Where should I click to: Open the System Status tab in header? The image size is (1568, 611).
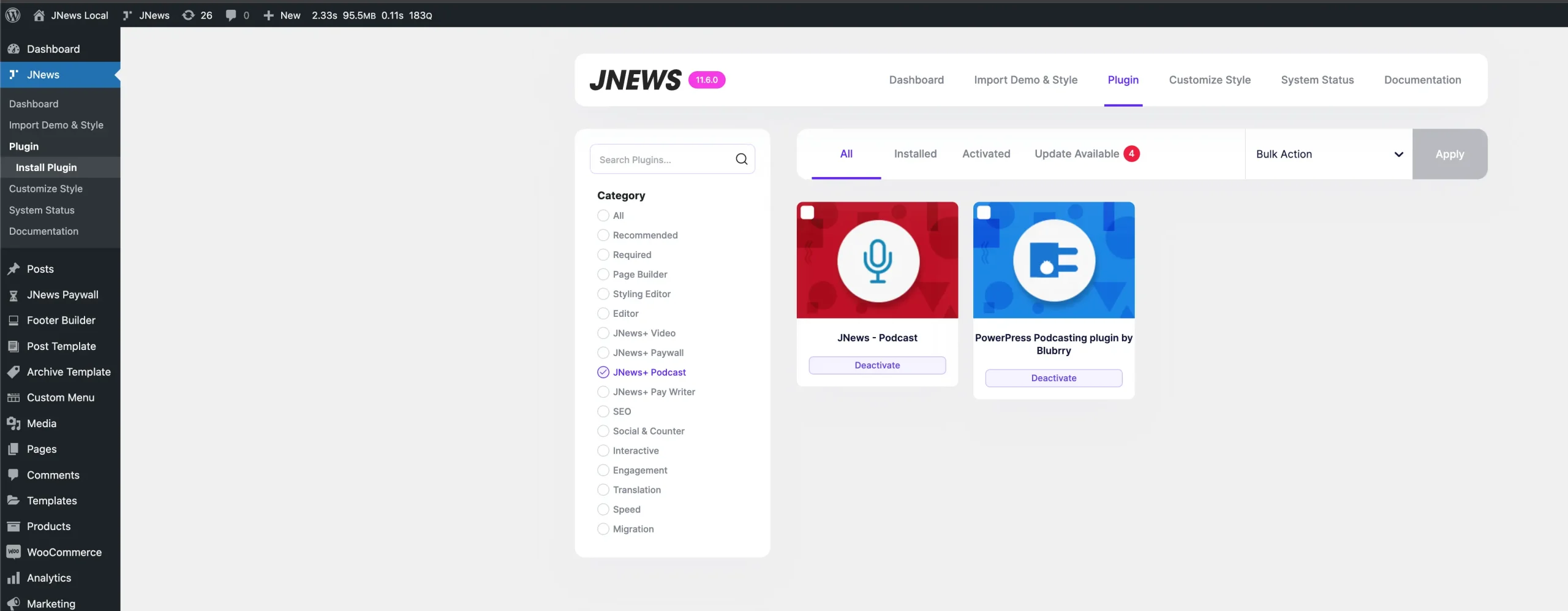pos(1317,80)
